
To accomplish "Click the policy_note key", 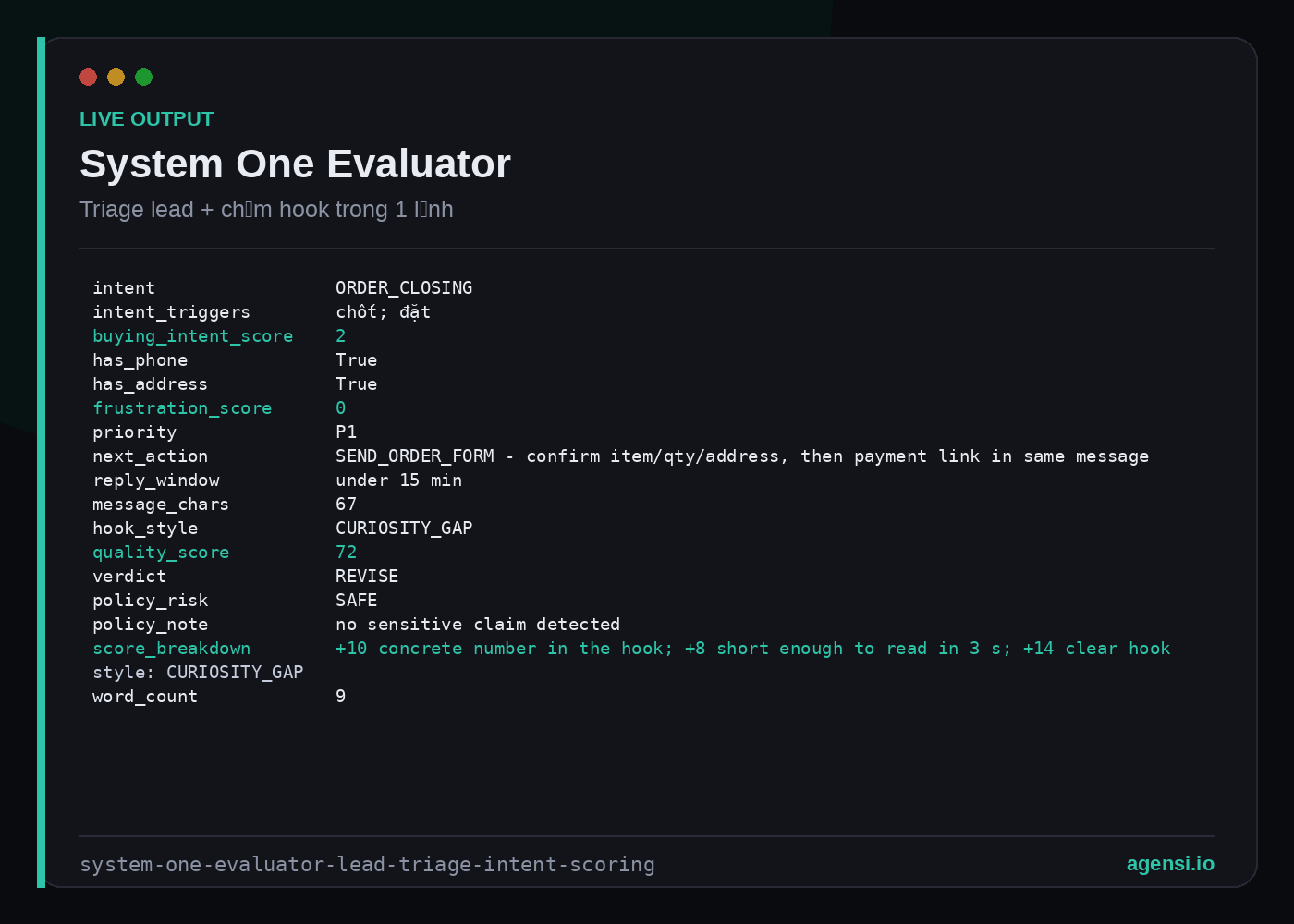I will pyautogui.click(x=150, y=625).
